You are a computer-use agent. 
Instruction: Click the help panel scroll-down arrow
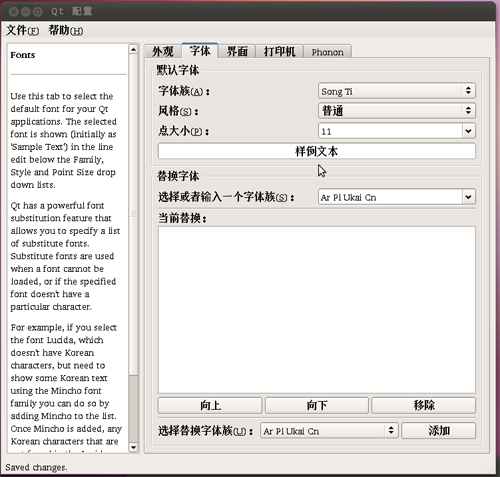pyautogui.click(x=133, y=447)
